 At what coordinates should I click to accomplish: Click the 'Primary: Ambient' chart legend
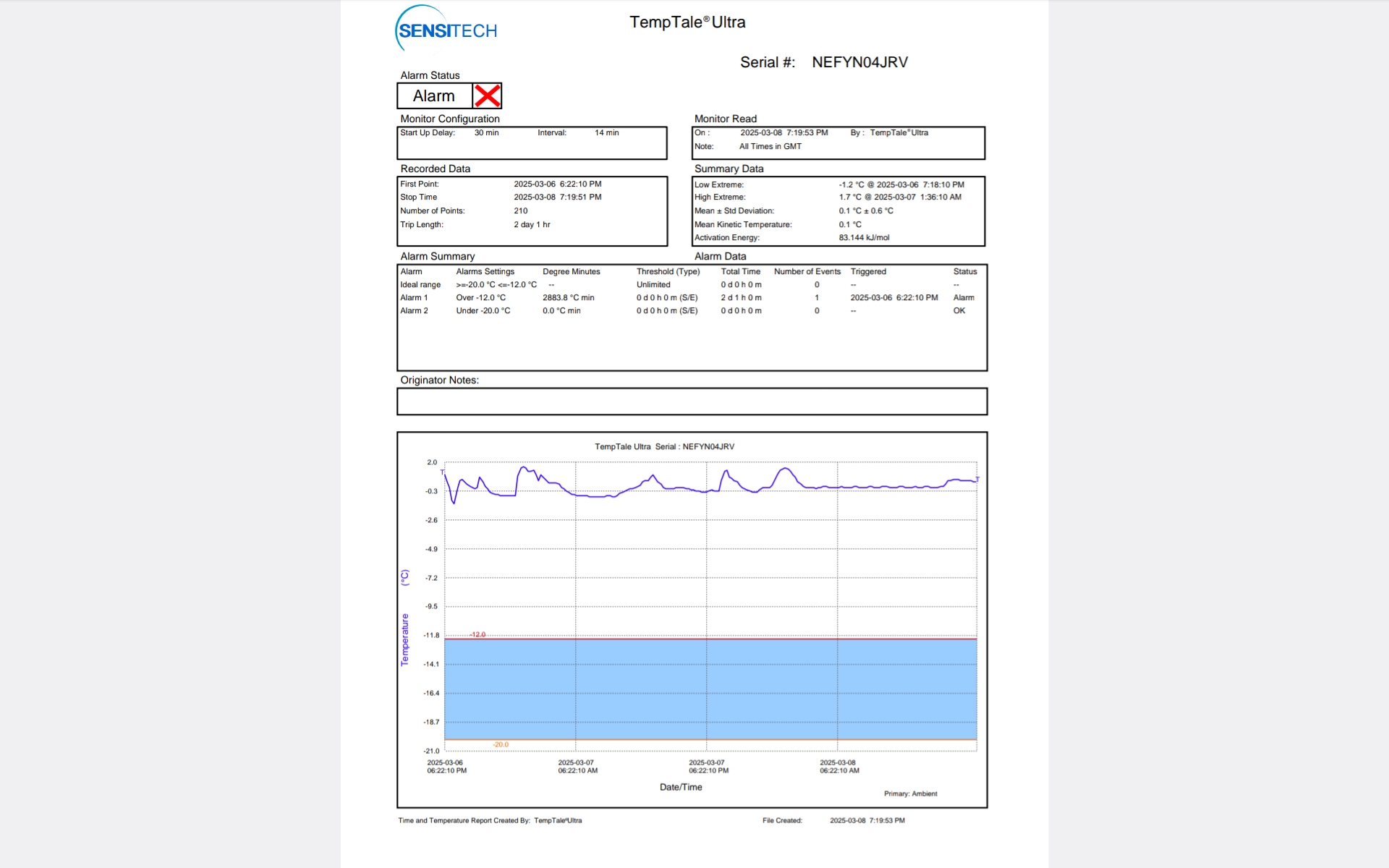tap(910, 794)
